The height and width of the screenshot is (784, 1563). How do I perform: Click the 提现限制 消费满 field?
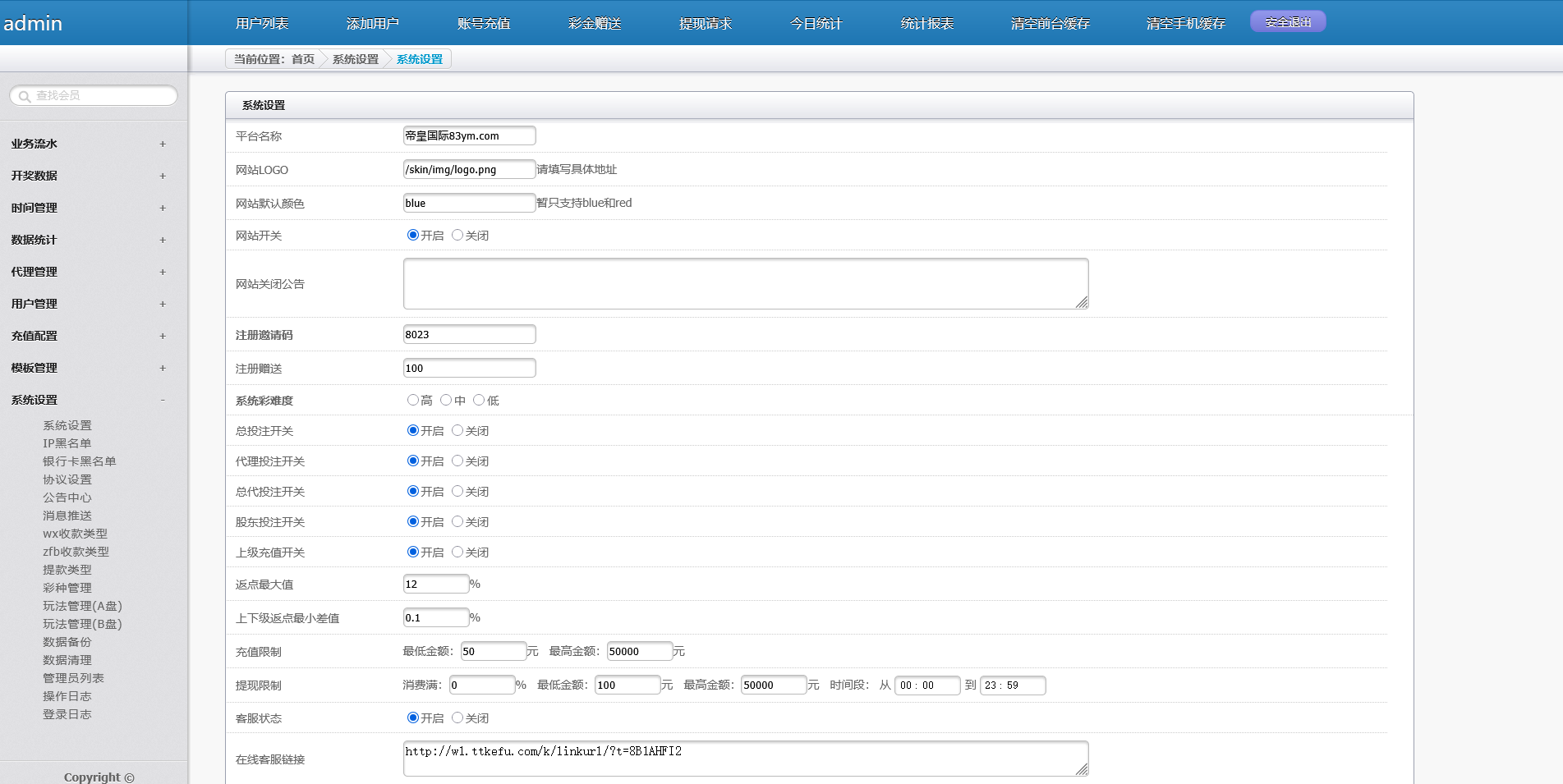(x=482, y=685)
